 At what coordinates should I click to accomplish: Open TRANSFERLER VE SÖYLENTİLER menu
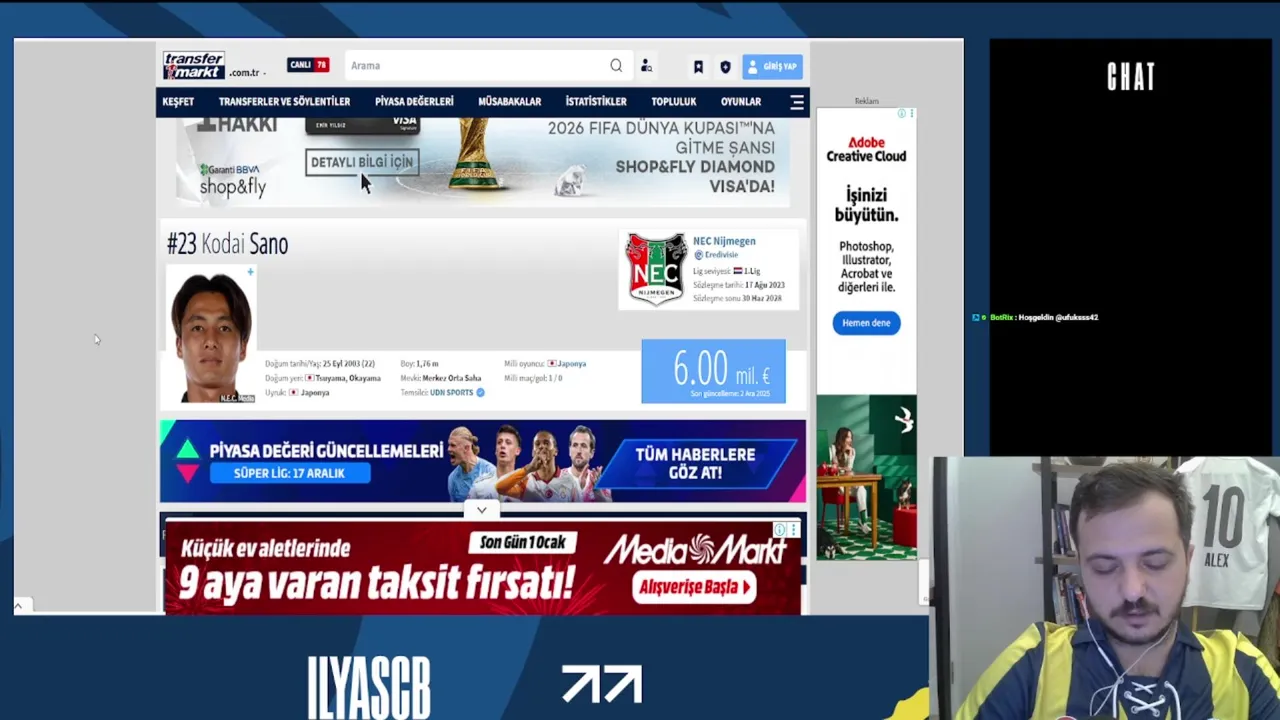[x=284, y=101]
